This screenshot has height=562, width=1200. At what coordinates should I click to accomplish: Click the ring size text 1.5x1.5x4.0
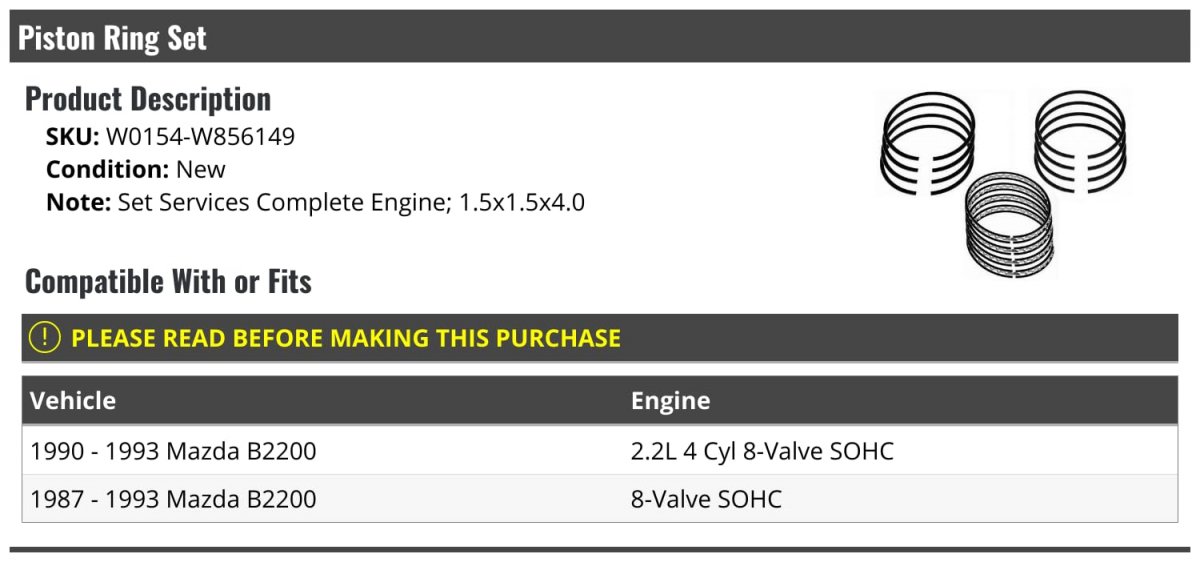coord(522,203)
